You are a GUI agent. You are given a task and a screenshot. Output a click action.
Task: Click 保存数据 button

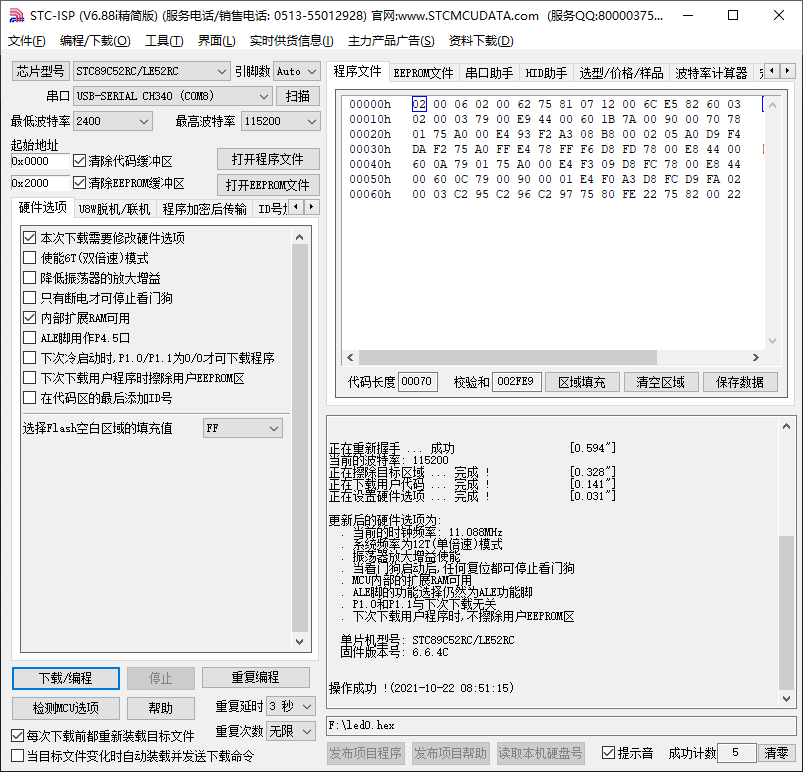[740, 382]
